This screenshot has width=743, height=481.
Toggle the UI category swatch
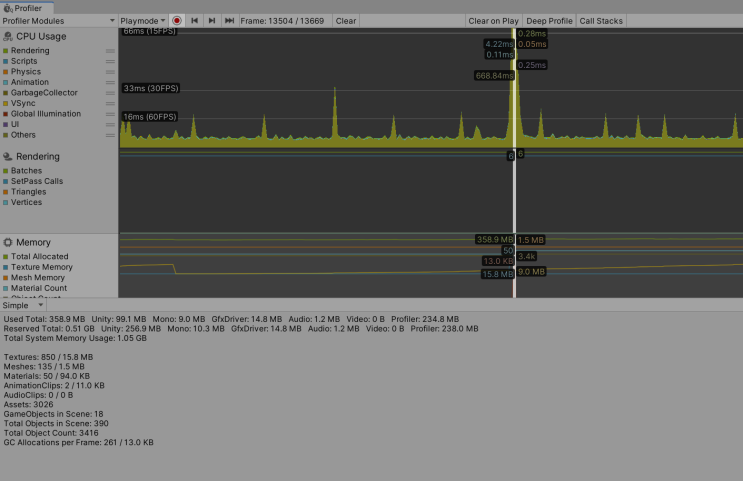(x=6, y=125)
